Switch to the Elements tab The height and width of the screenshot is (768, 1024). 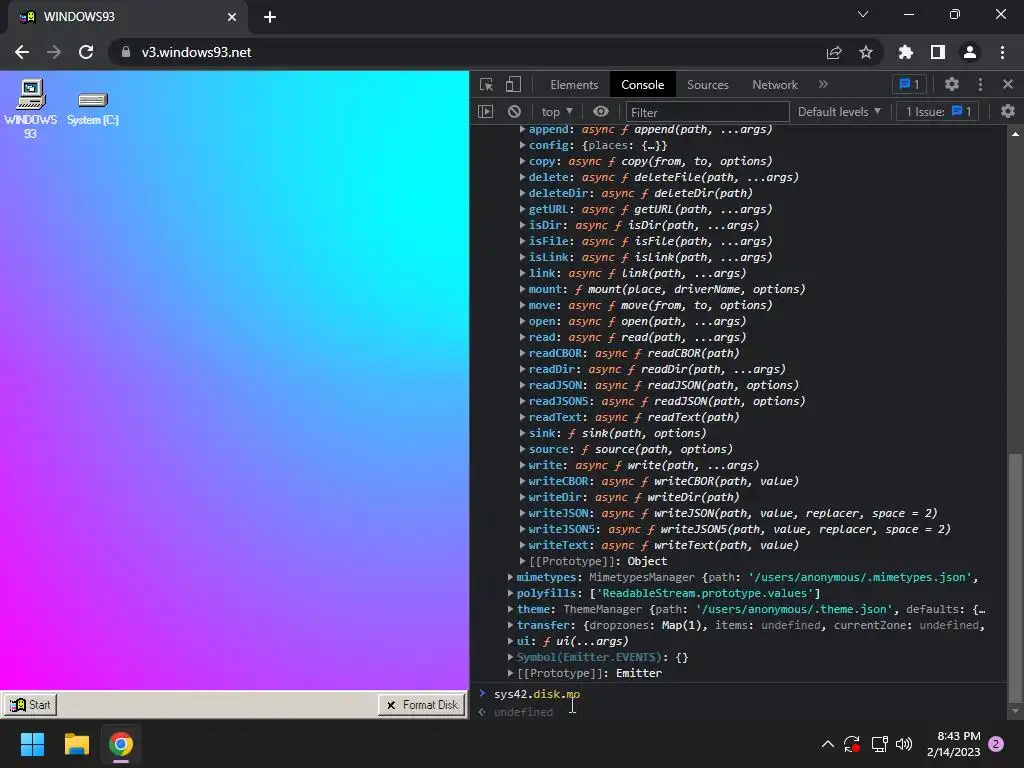click(574, 85)
